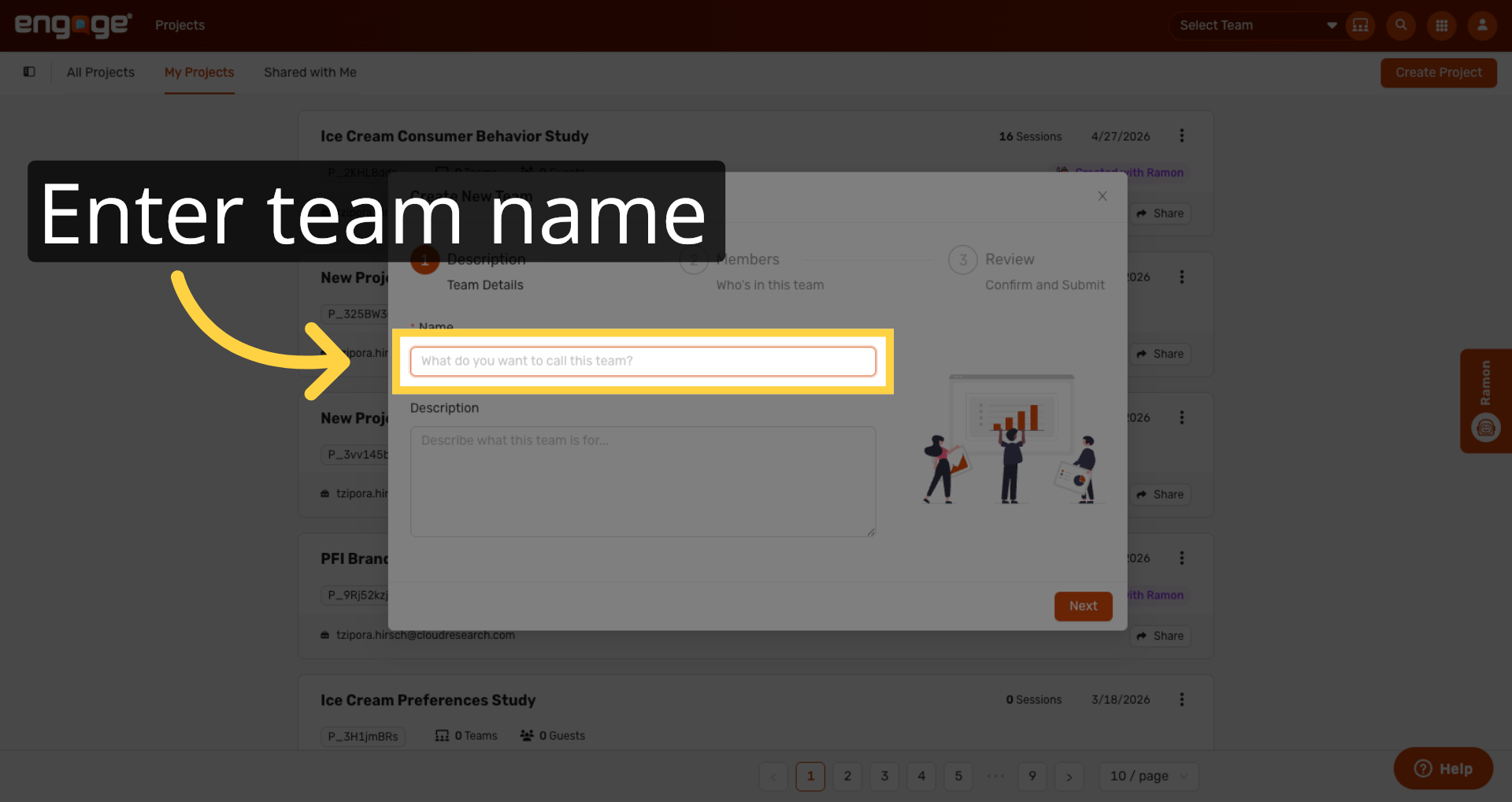Viewport: 1512px width, 802px height.
Task: Click 0 Guests on Ice Cream Preferences Study
Action: [x=552, y=736]
